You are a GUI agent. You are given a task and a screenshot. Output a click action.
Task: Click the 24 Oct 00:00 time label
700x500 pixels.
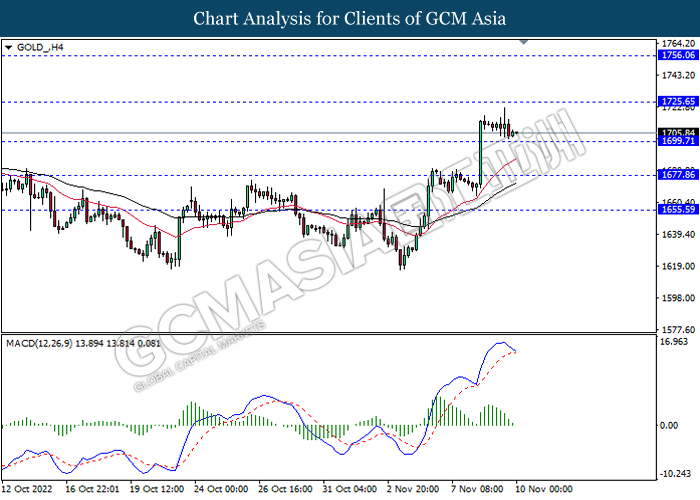click(221, 489)
